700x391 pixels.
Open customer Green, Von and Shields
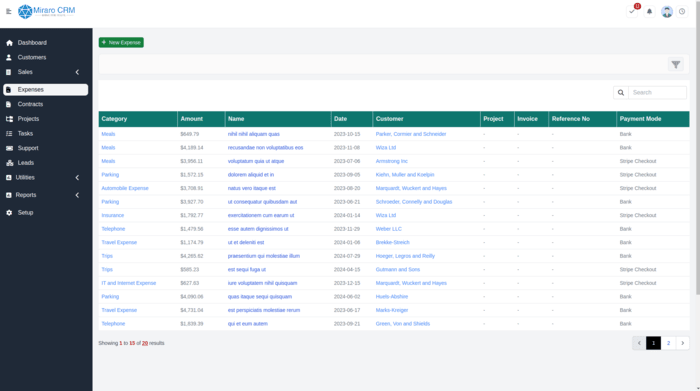[403, 324]
